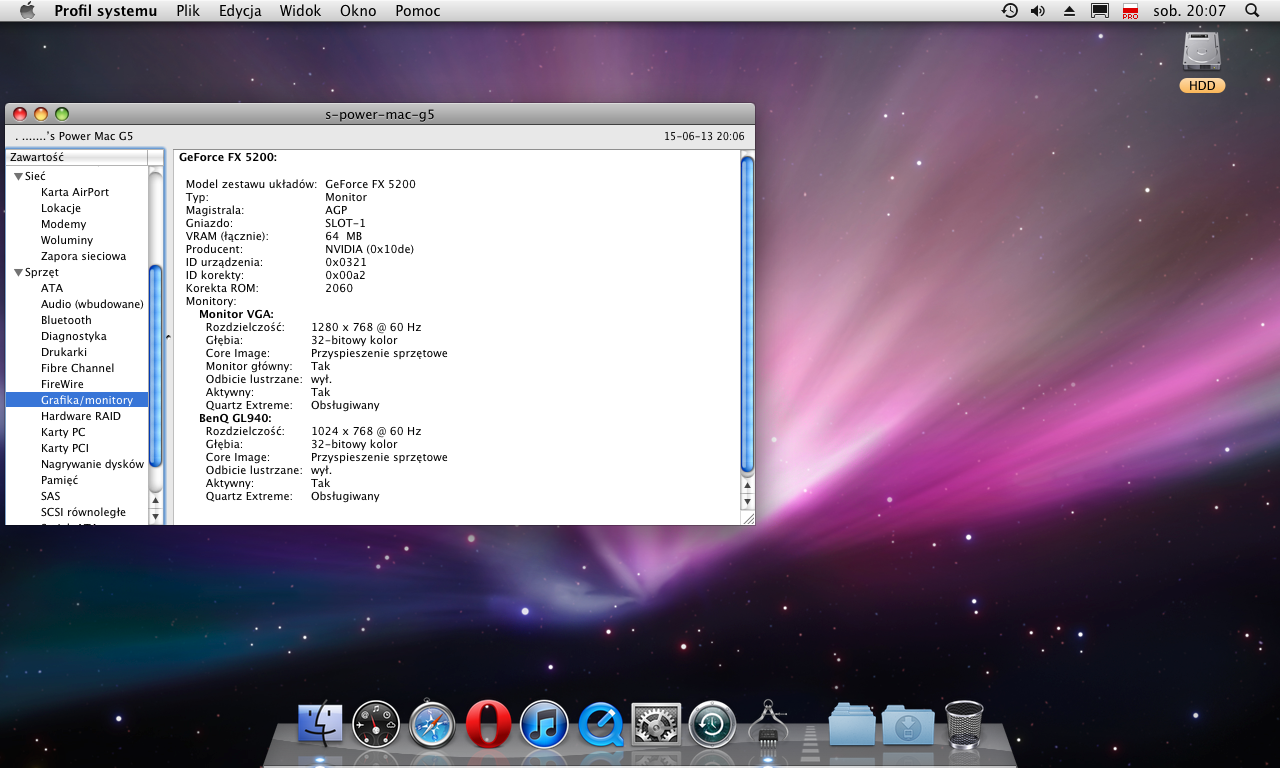The height and width of the screenshot is (768, 1280).
Task: Open QuickTime Player in the Dock
Action: click(x=600, y=724)
